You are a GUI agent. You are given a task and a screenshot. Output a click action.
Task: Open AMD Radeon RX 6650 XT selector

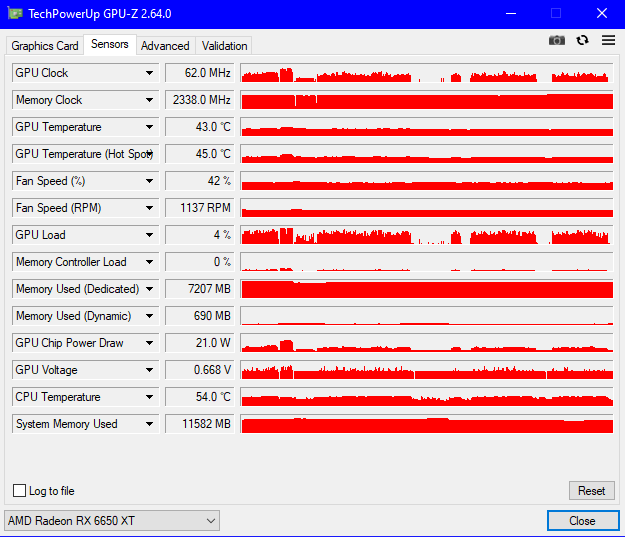pyautogui.click(x=112, y=521)
